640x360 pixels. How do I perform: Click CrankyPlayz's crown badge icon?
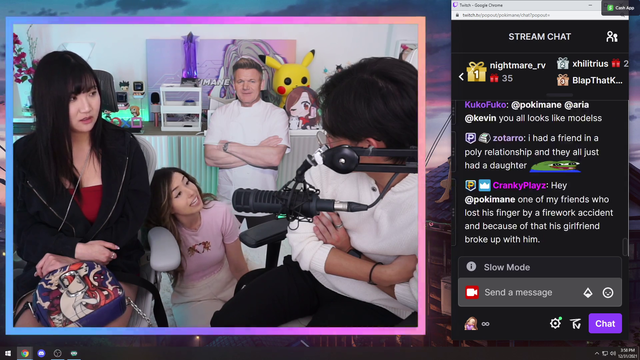click(x=484, y=185)
